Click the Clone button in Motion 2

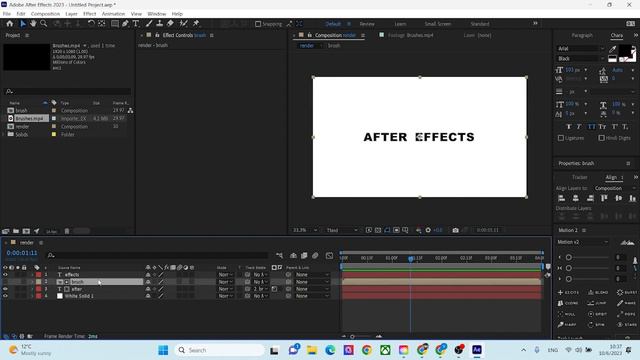click(568, 303)
